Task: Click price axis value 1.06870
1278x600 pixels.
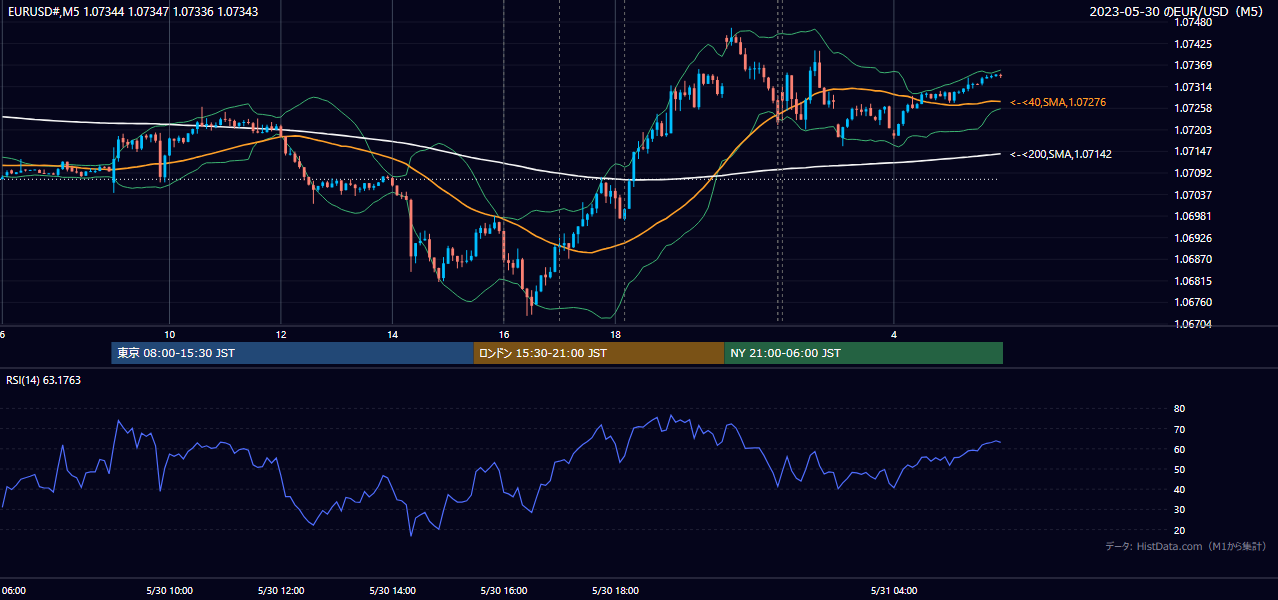Action: 1194,259
